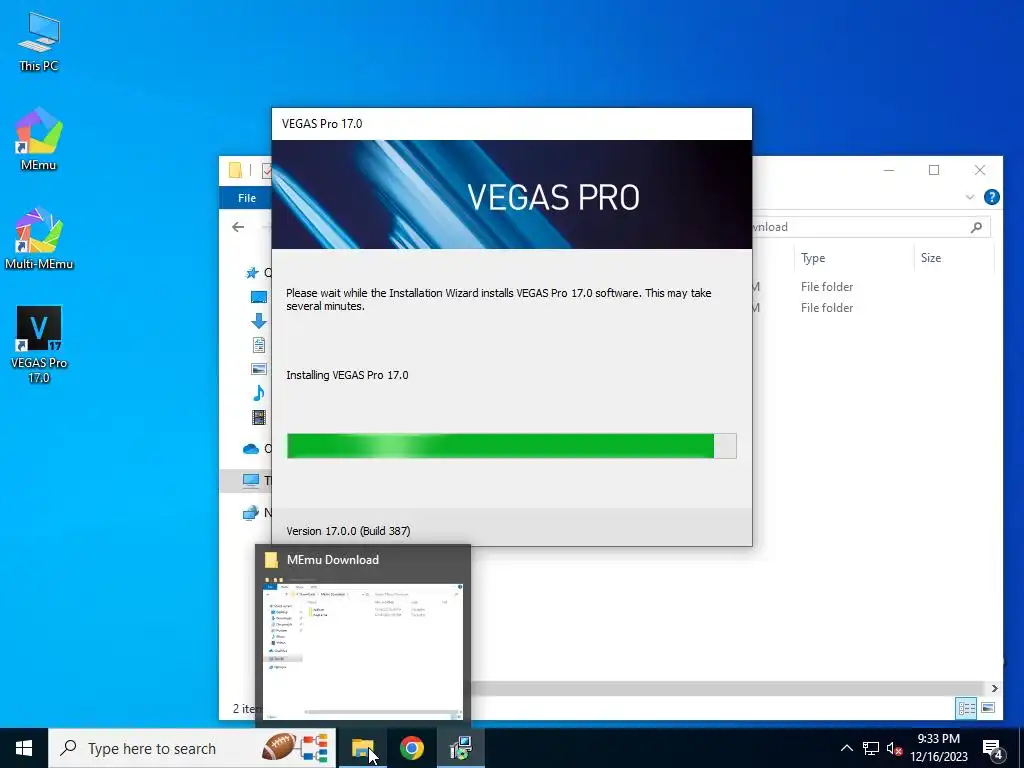Launch Google Chrome from the taskbar
This screenshot has height=768, width=1024.
(x=411, y=748)
